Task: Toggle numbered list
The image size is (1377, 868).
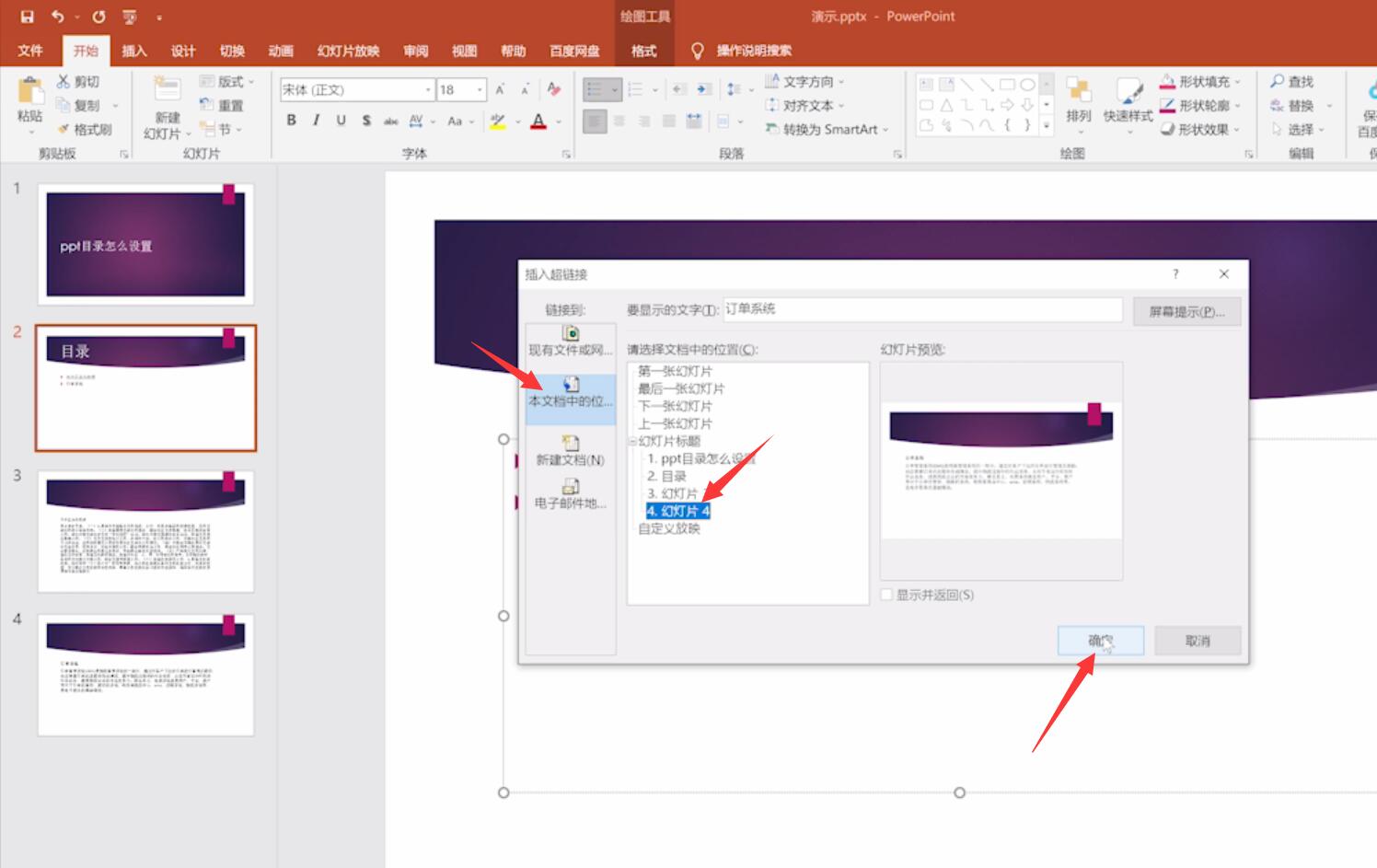Action: tap(635, 89)
